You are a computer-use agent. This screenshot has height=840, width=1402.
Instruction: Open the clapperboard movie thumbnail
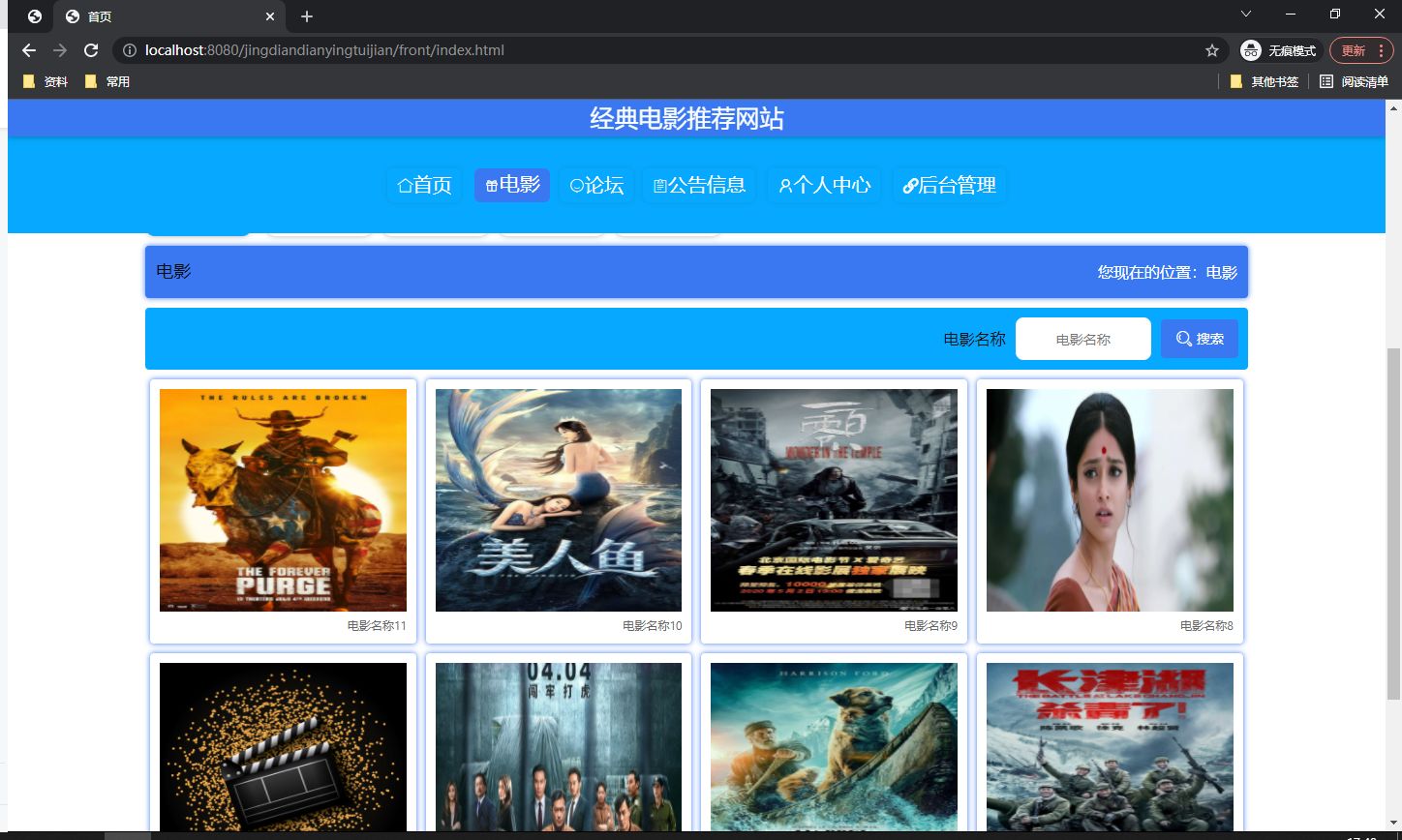[x=283, y=747]
